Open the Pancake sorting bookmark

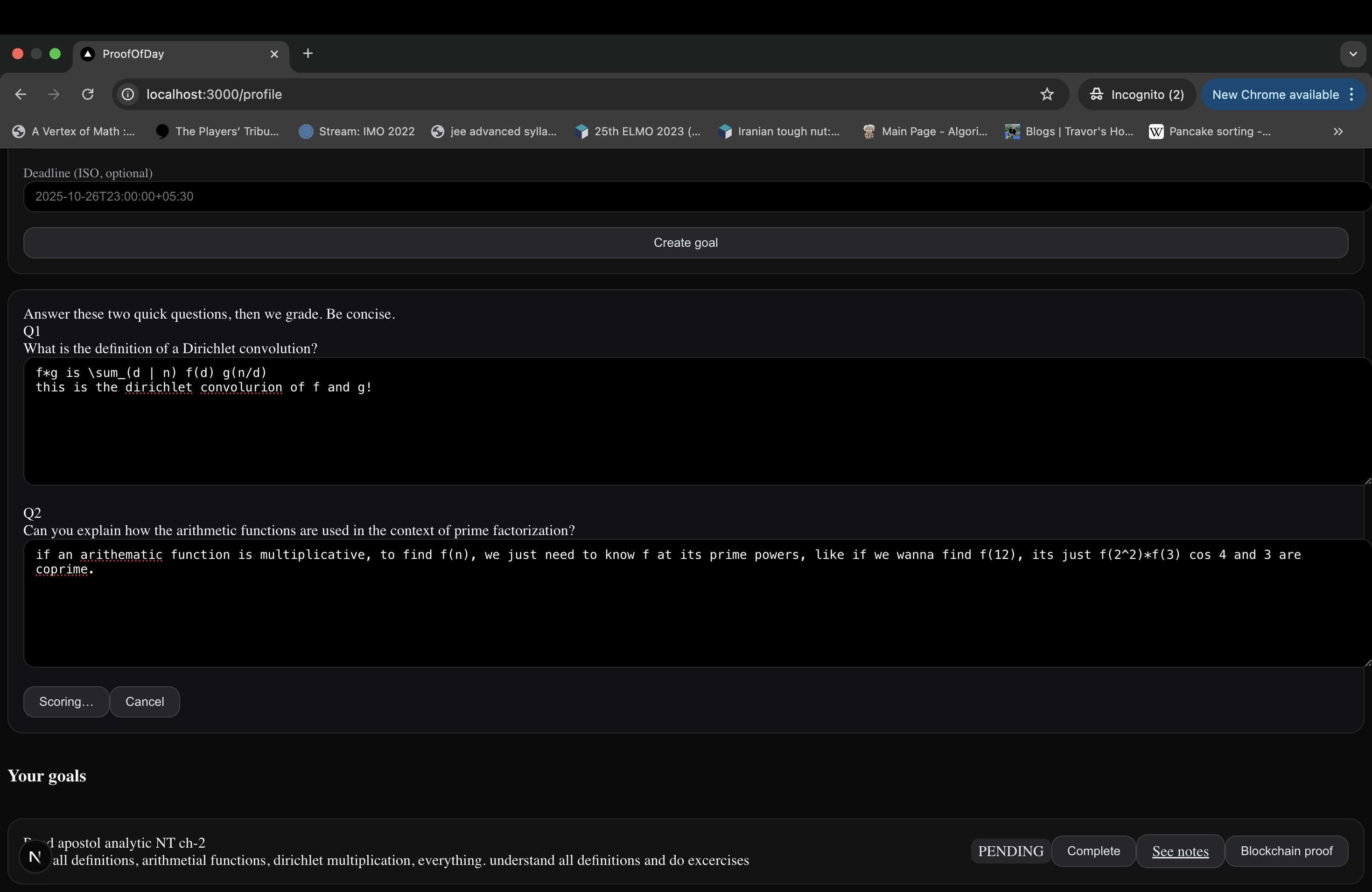pyautogui.click(x=1211, y=132)
